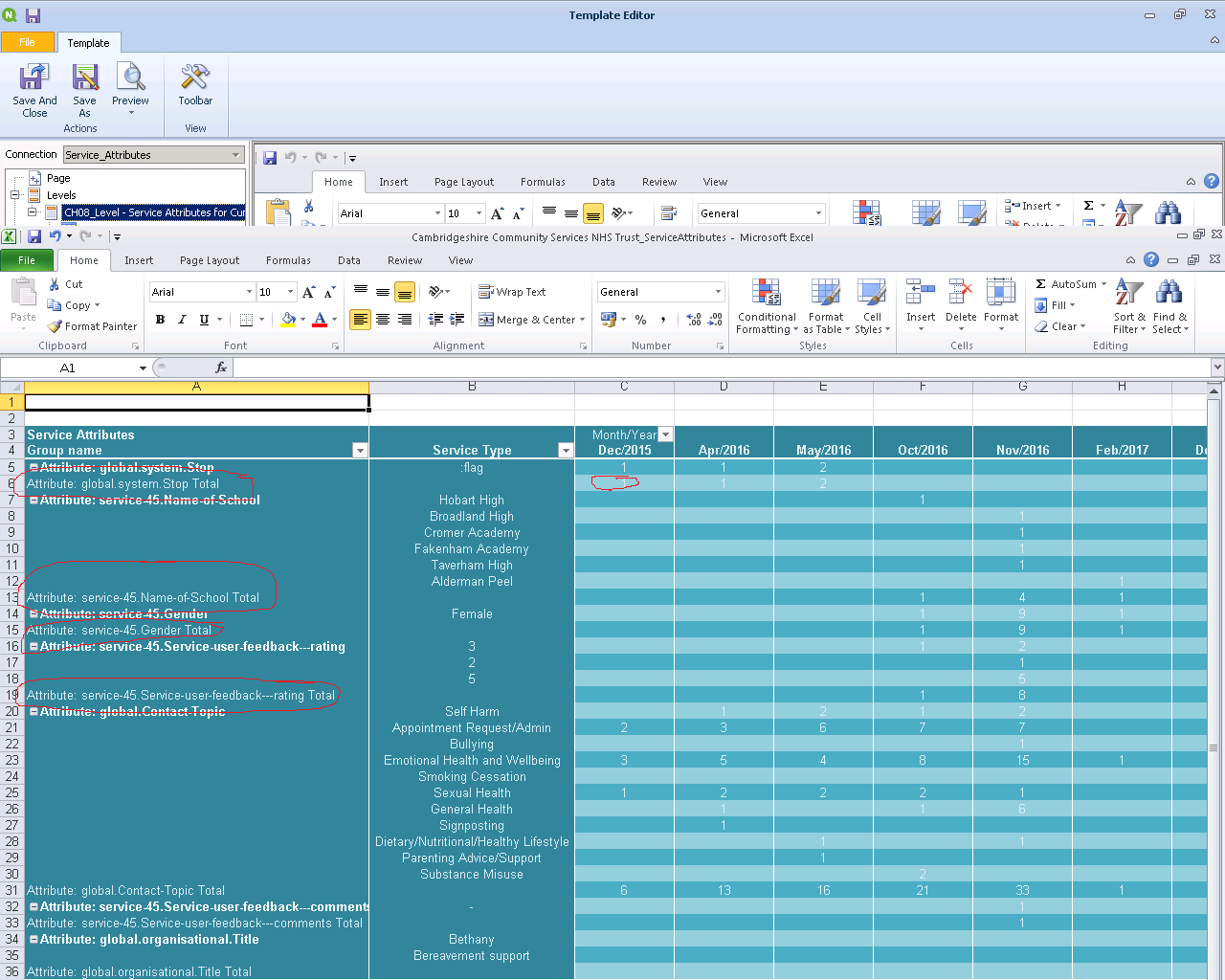This screenshot has height=980, width=1225.
Task: Toggle Bold formatting in Excel ribbon
Action: pyautogui.click(x=160, y=320)
